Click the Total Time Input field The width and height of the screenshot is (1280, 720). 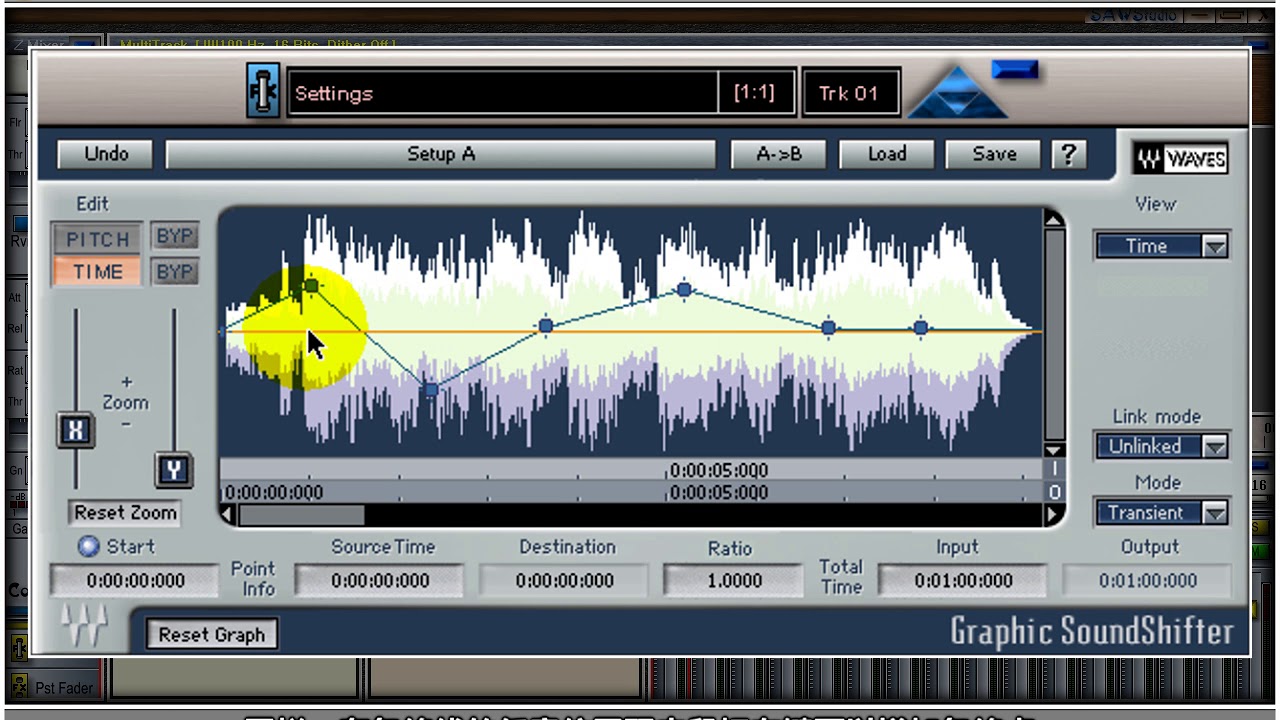963,581
